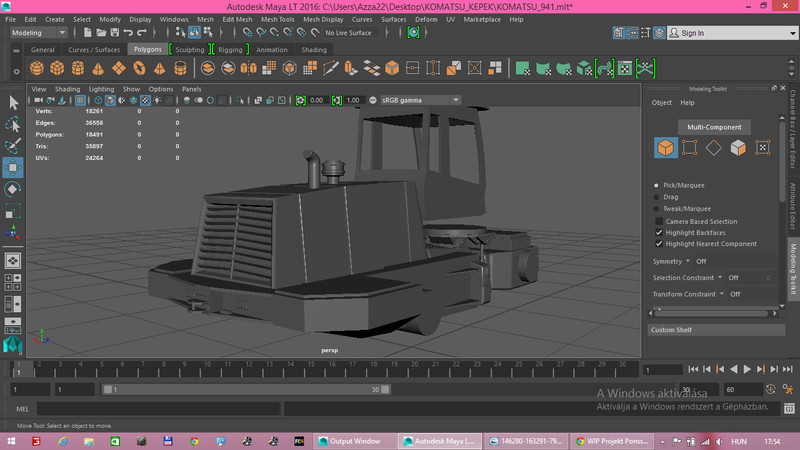Screen dimensions: 800x450
Task: Create a polygon plane from the shelf
Action: (118, 68)
